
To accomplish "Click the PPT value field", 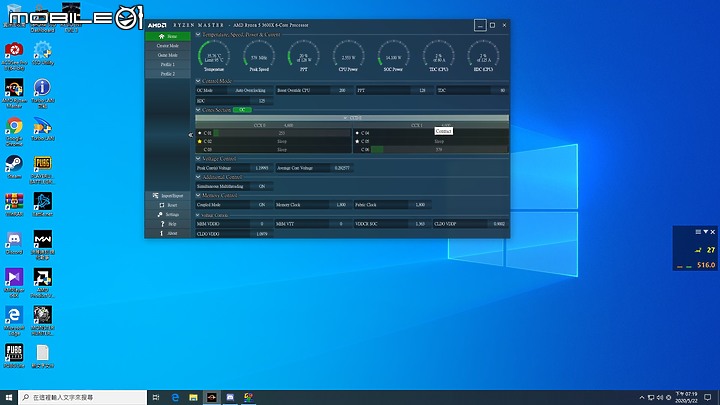I will click(422, 90).
